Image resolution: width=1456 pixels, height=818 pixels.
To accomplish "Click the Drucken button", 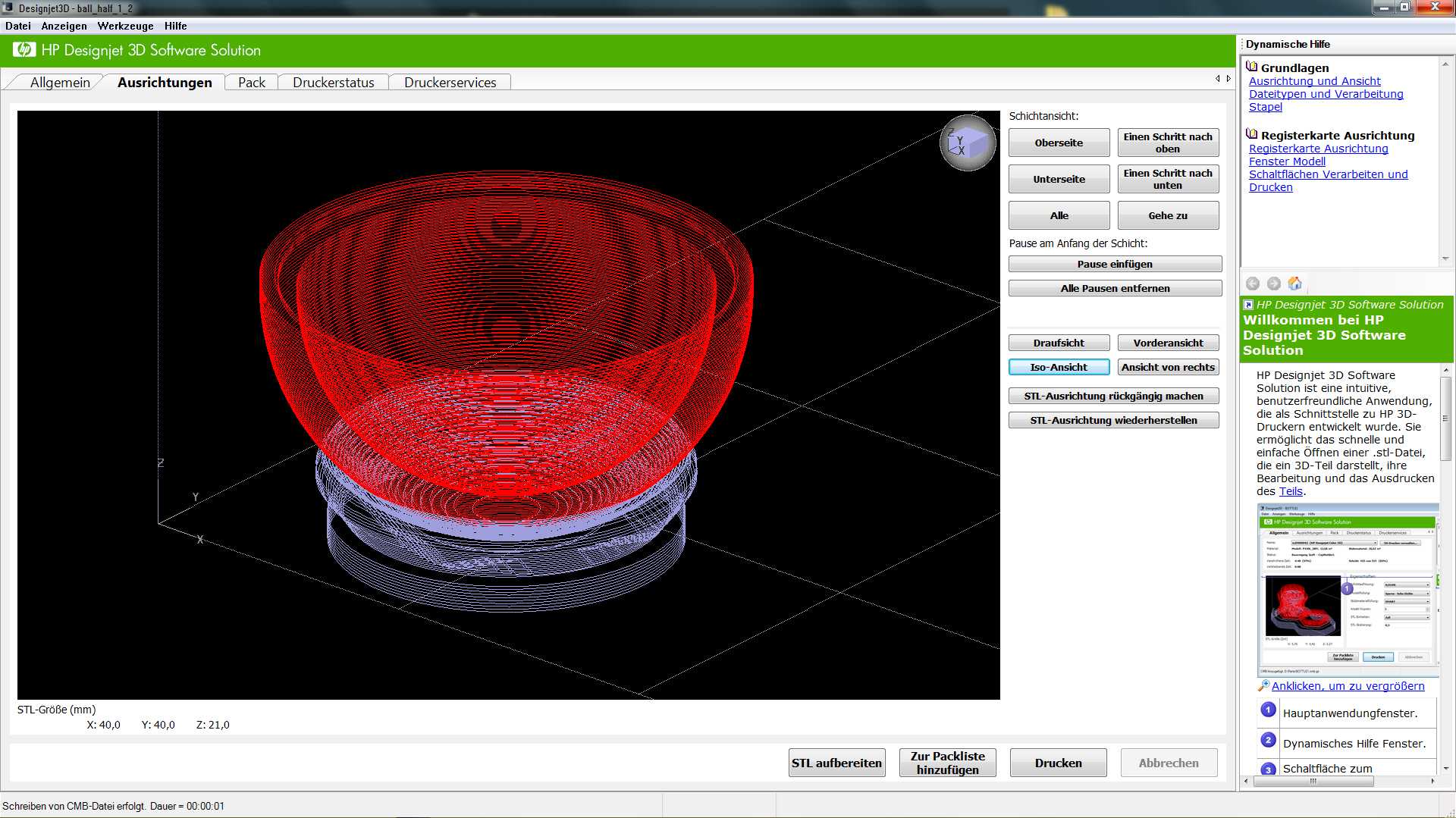I will click(1058, 763).
